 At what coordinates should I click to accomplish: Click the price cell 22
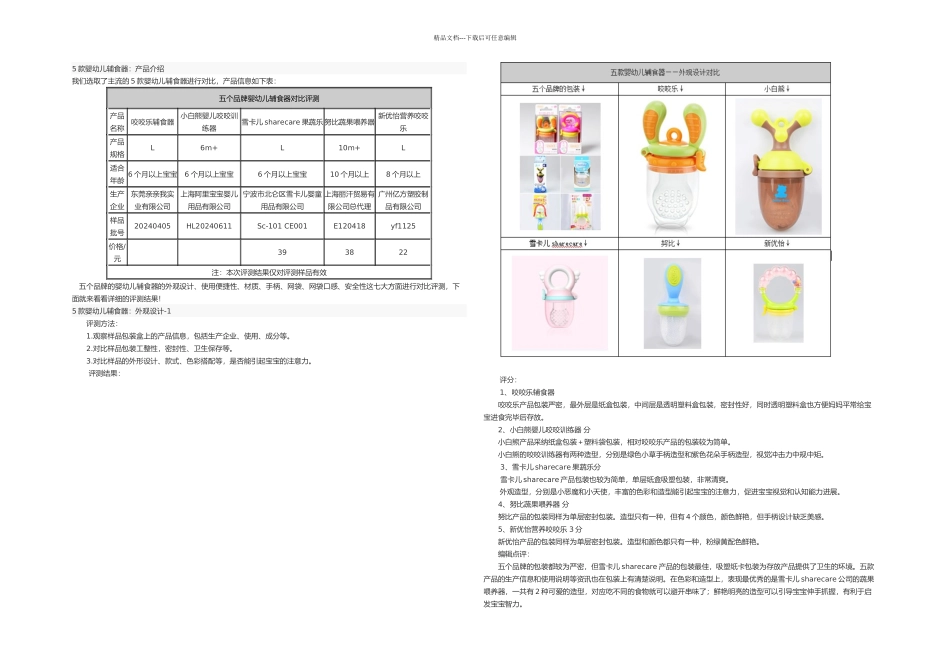pos(403,252)
